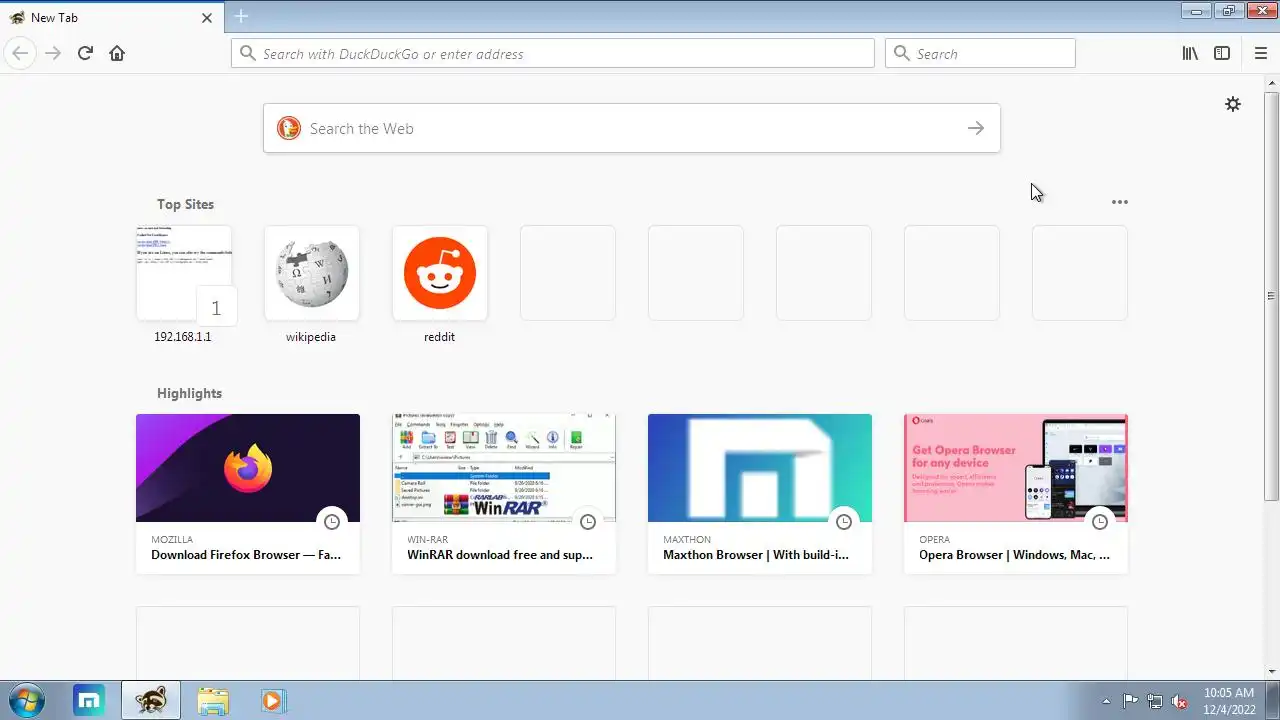Click the MAXTHON source label
Screen dimensions: 1280x720
[687, 539]
